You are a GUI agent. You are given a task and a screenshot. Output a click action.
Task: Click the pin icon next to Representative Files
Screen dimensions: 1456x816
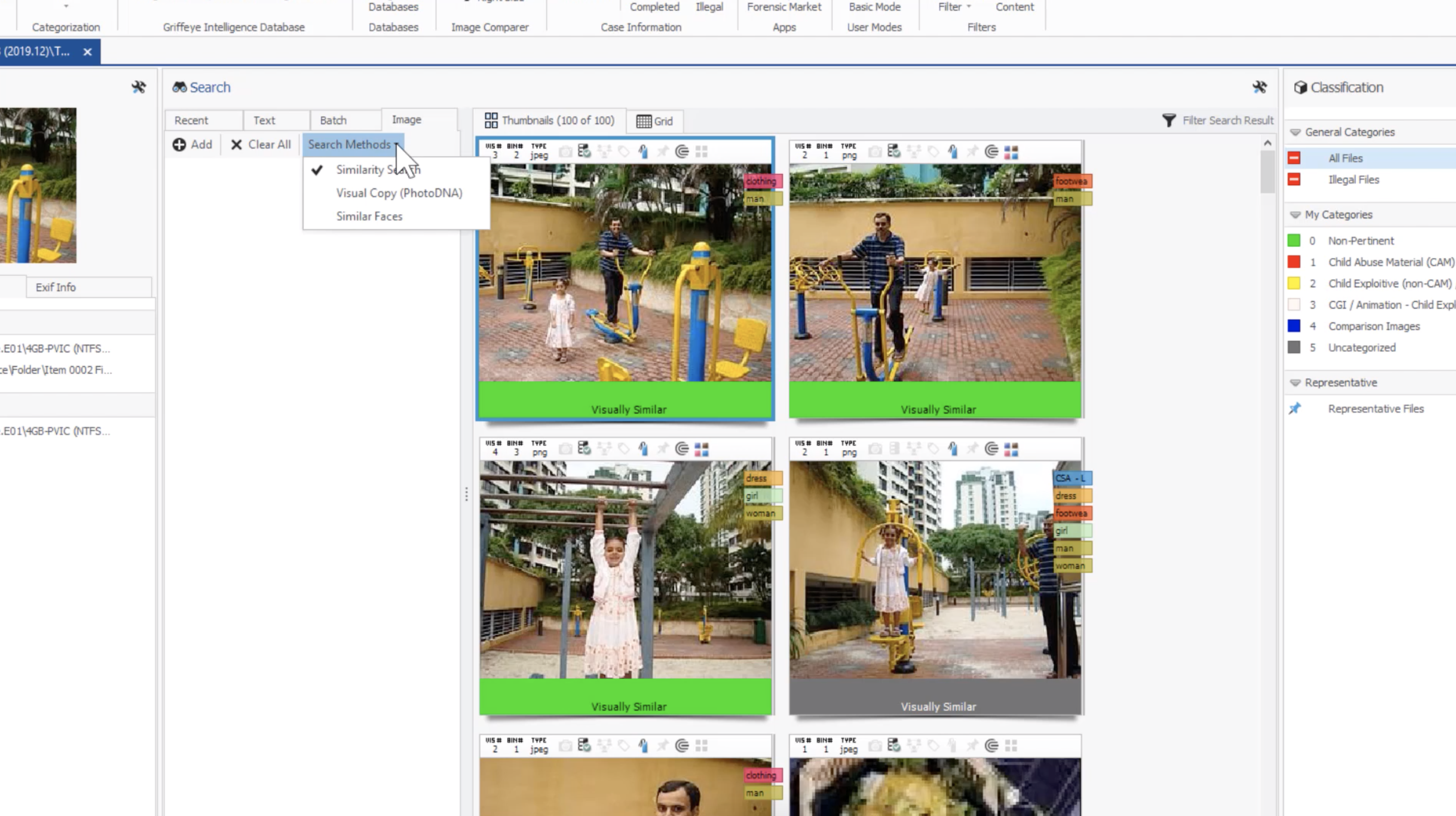pos(1294,409)
